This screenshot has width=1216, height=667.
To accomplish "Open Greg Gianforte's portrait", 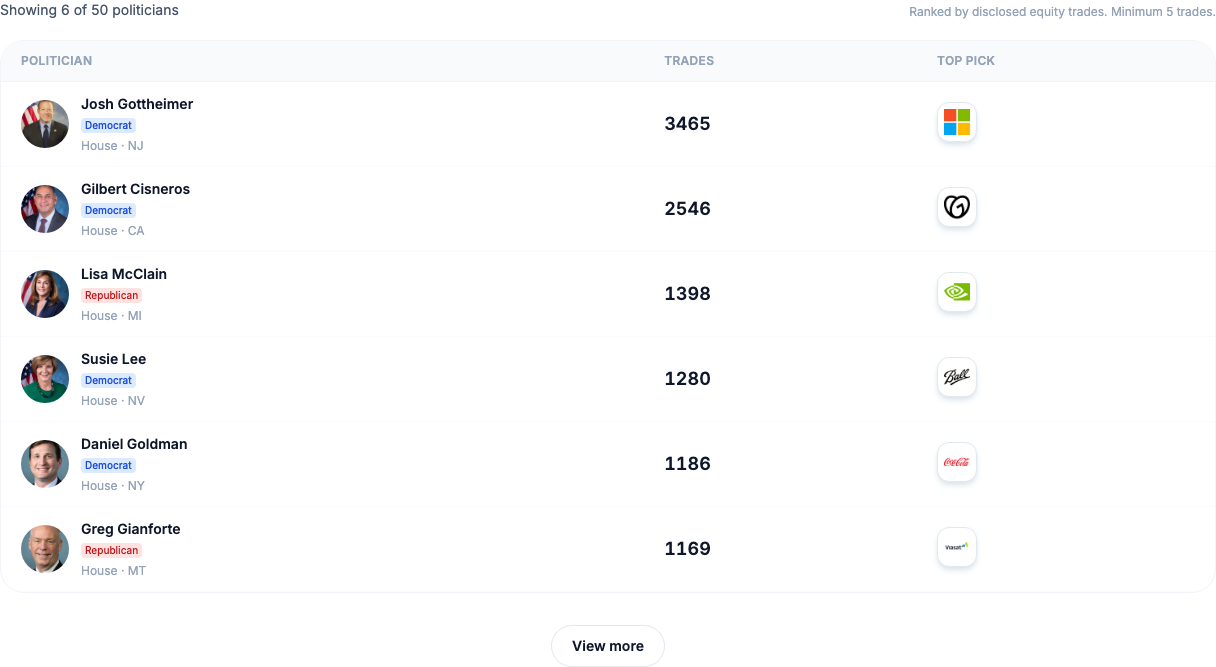I will [x=45, y=549].
